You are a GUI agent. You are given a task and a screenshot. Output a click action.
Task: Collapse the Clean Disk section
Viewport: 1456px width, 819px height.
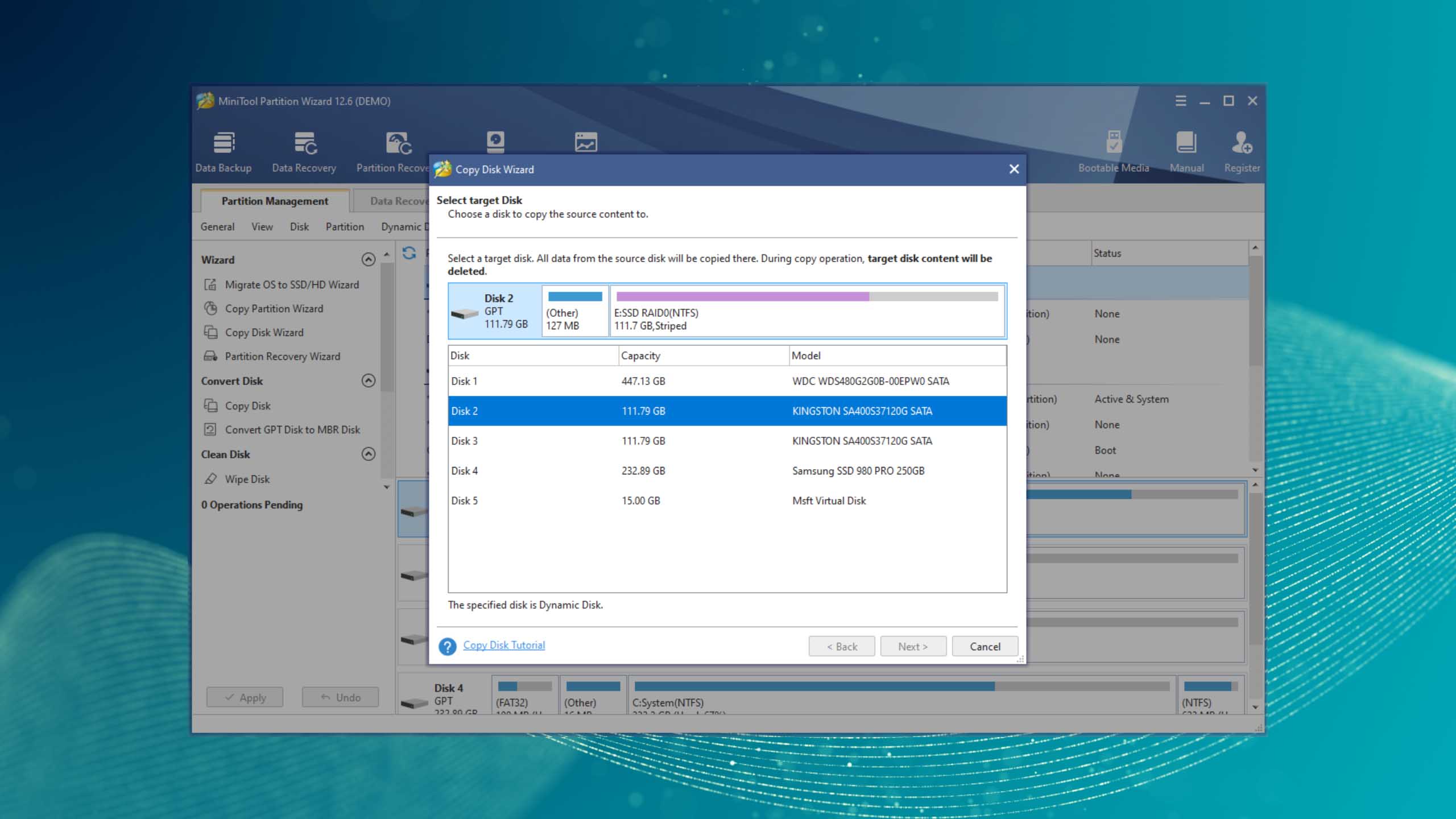[369, 454]
